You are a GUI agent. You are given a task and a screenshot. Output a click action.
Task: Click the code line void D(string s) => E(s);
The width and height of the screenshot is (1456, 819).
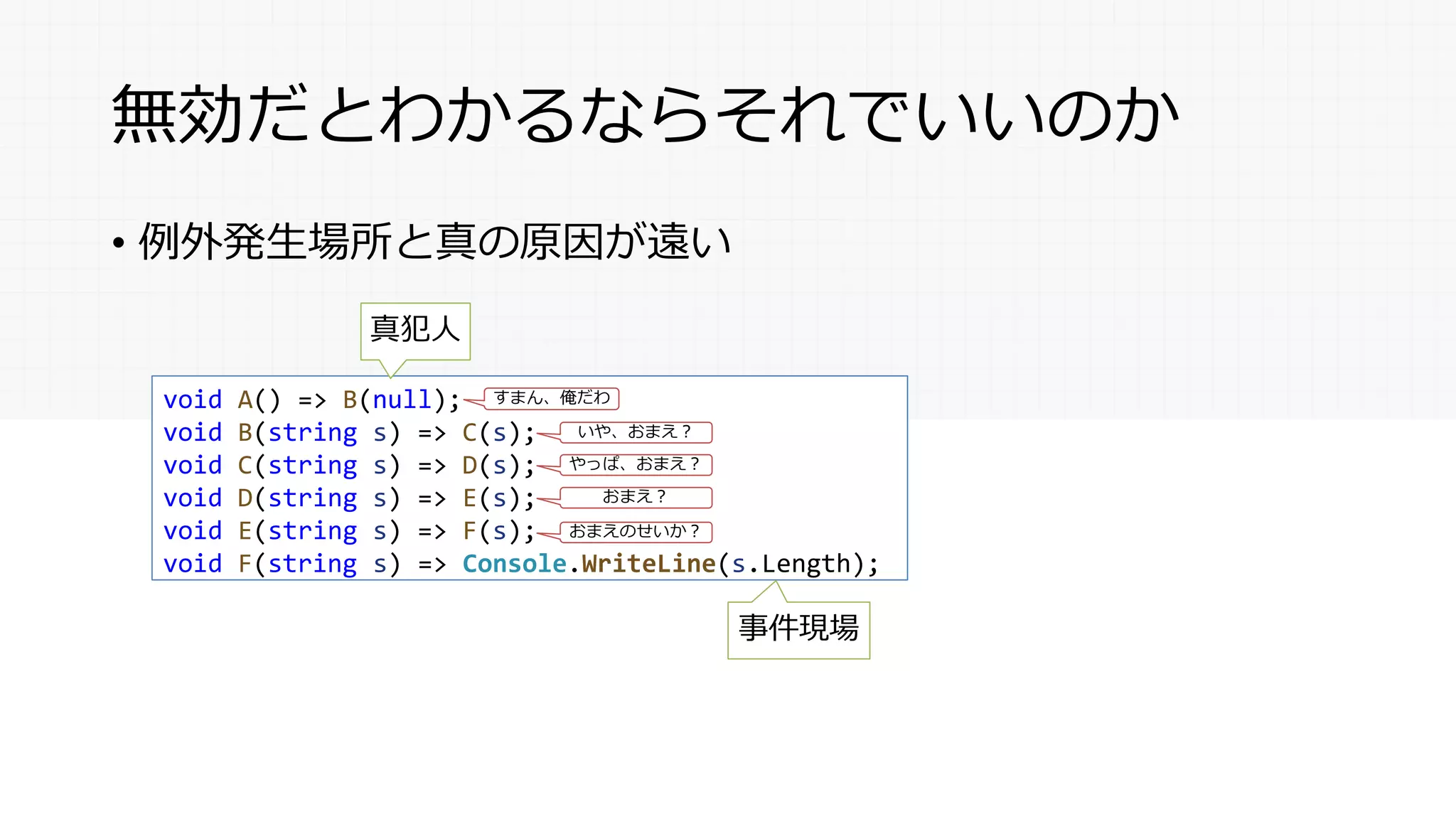(349, 498)
